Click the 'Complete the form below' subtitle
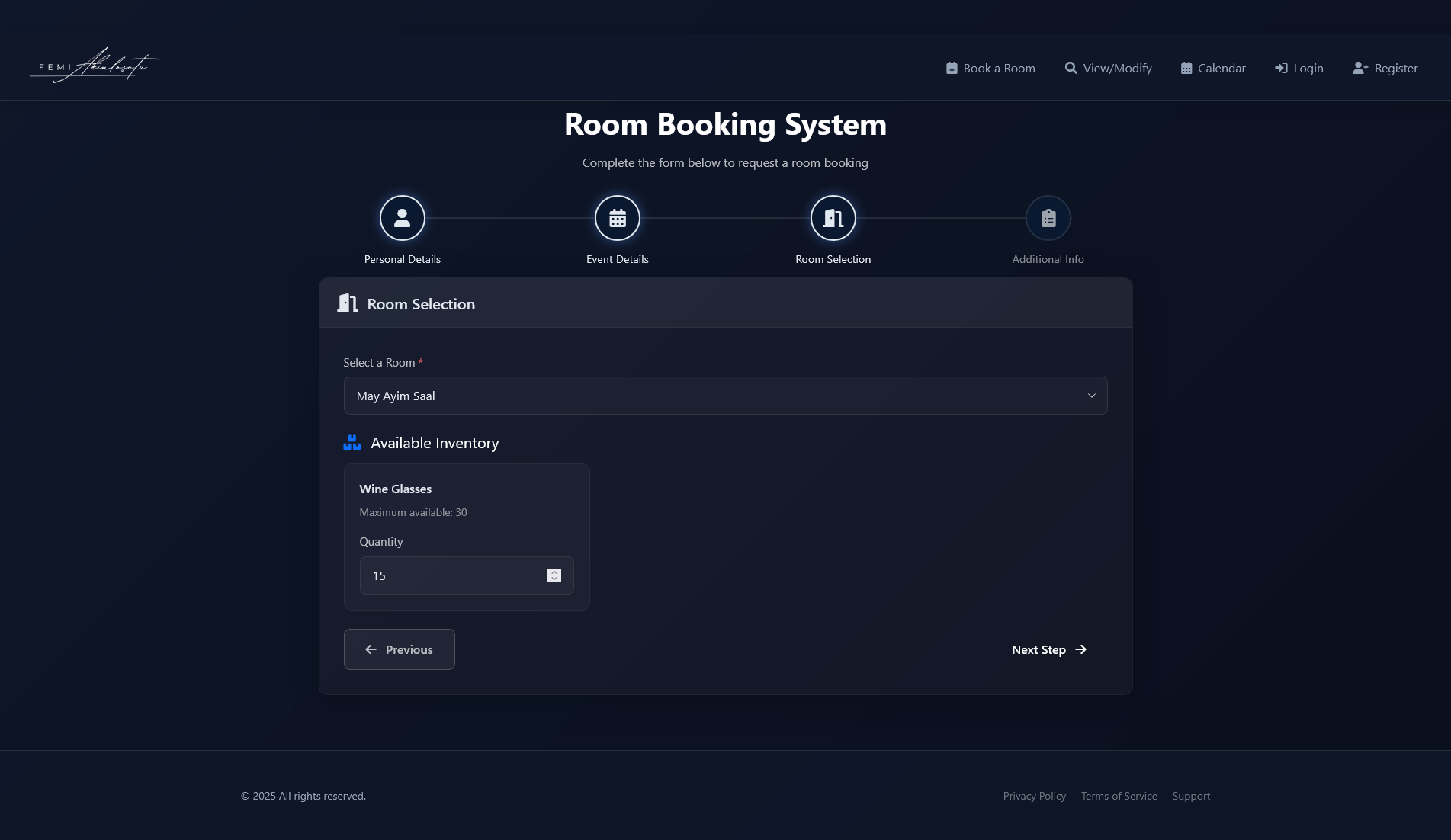Viewport: 1451px width, 840px height. (725, 162)
